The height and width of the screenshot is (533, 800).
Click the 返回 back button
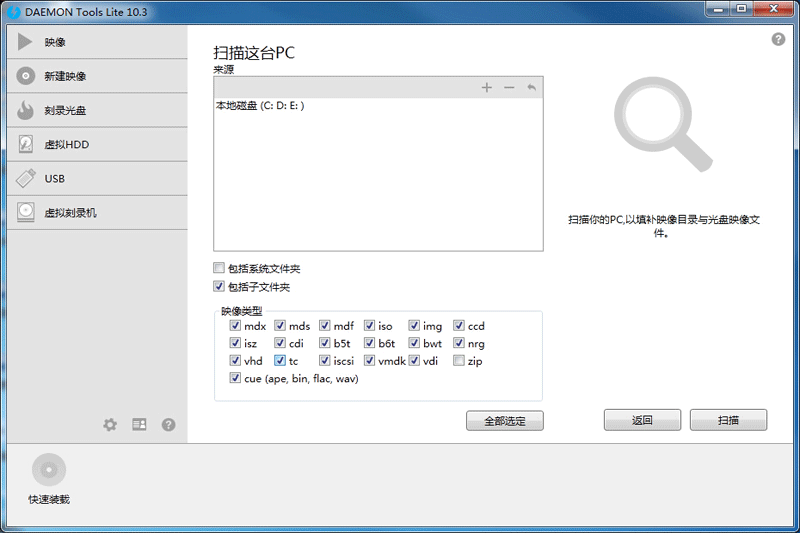(x=642, y=420)
